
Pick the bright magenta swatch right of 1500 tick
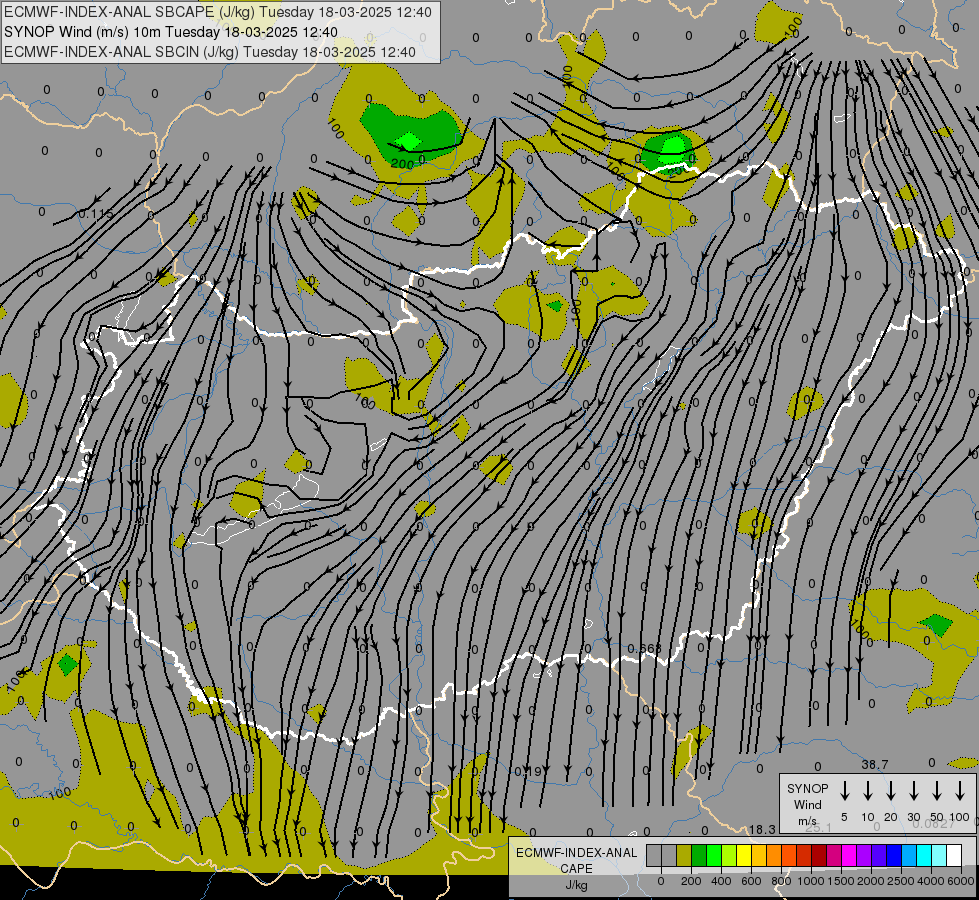(850, 856)
